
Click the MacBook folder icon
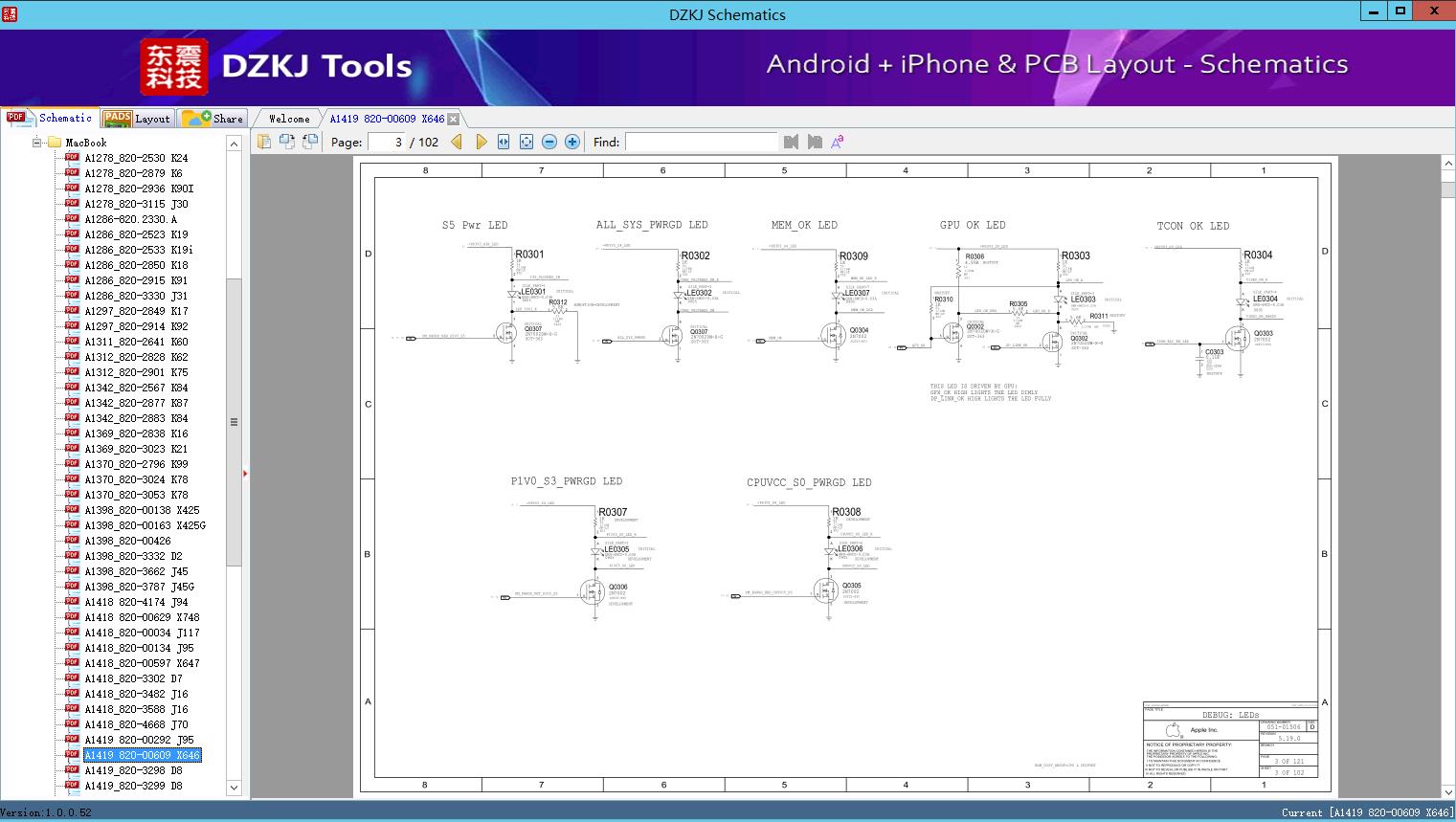[x=54, y=143]
